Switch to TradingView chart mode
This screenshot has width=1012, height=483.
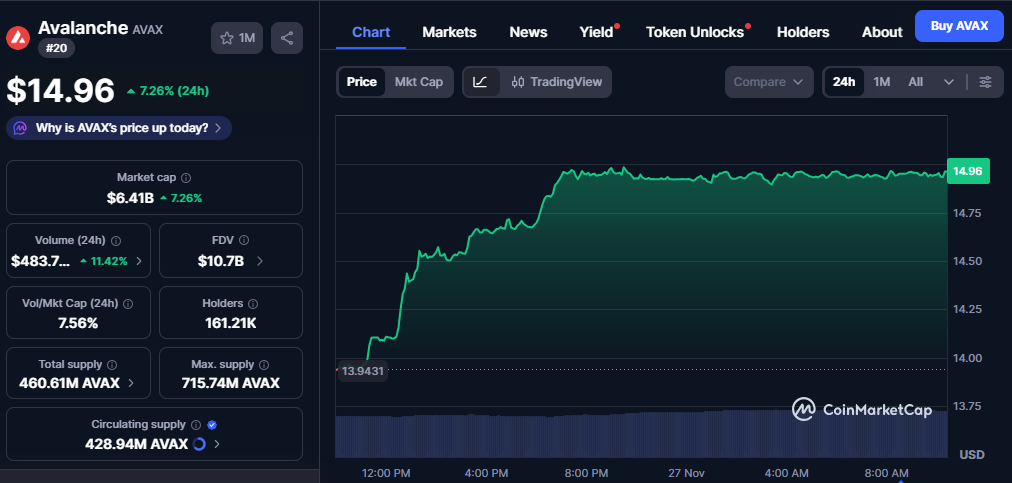(x=557, y=82)
